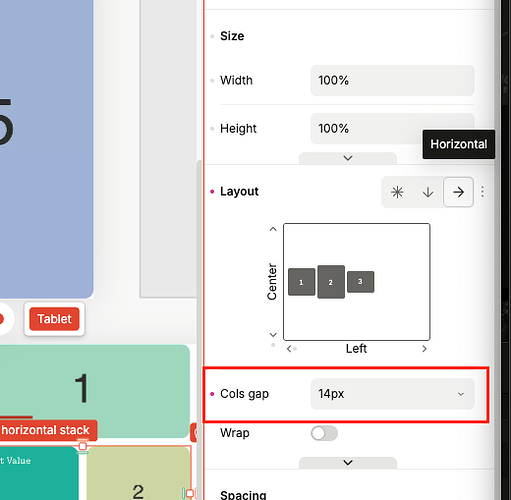511x500 pixels.
Task: Select the horizontal stack label tag
Action: 46,430
